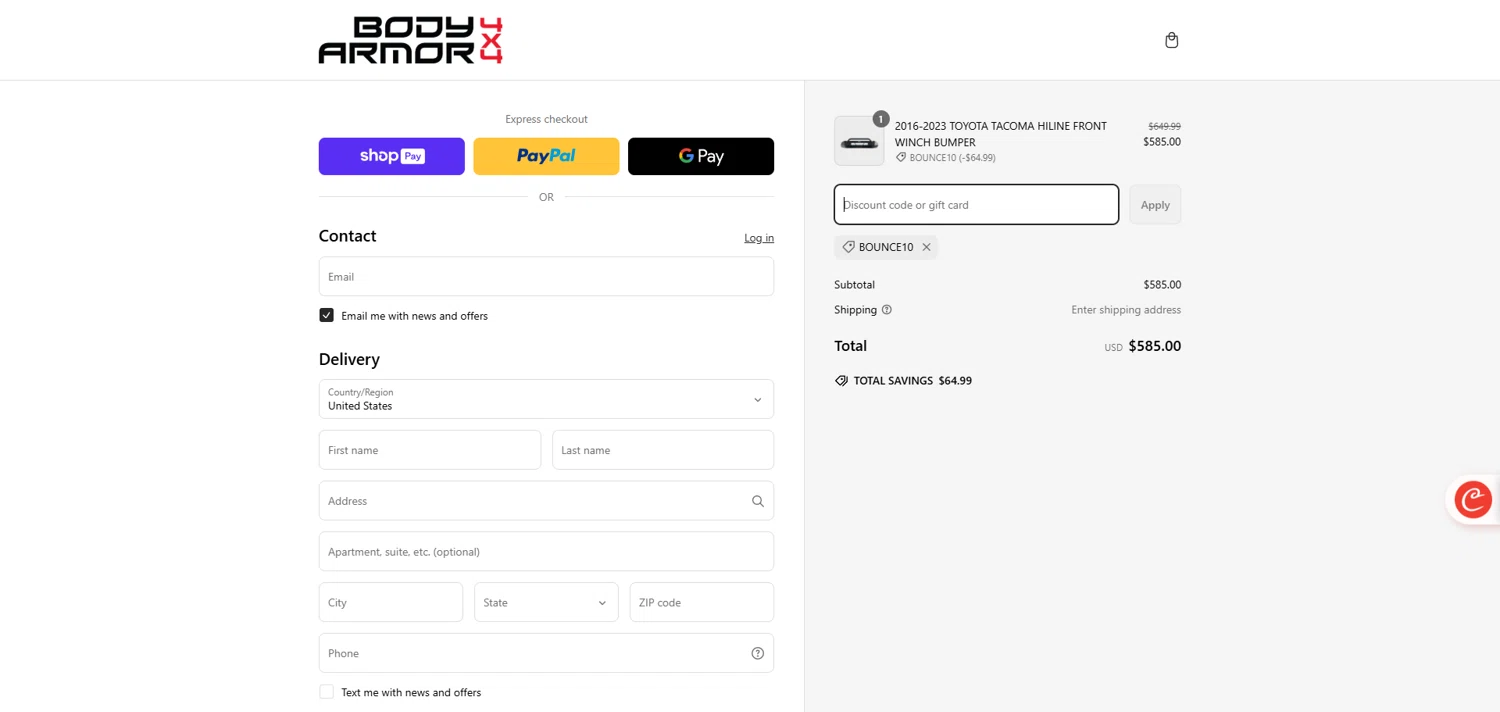The height and width of the screenshot is (712, 1500).
Task: Click the Total Savings tag icon
Action: point(841,381)
